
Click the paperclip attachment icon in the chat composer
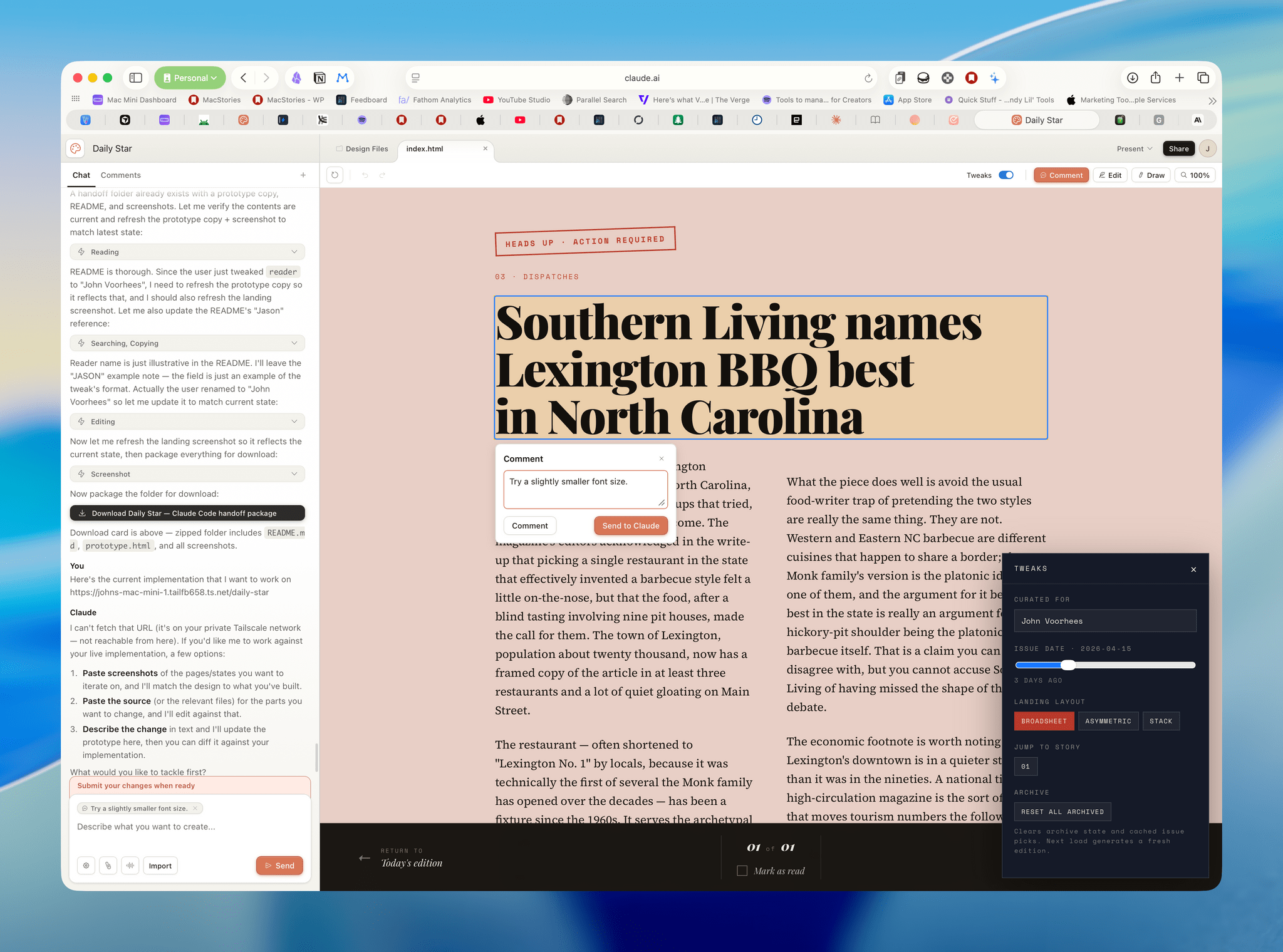(108, 866)
